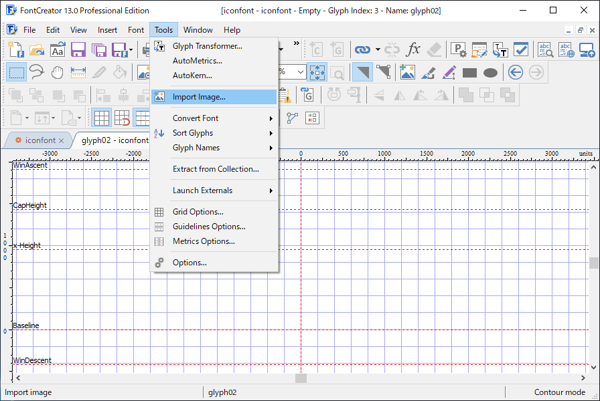The width and height of the screenshot is (600, 401).
Task: Select the knife brush draw icon
Action: [428, 72]
